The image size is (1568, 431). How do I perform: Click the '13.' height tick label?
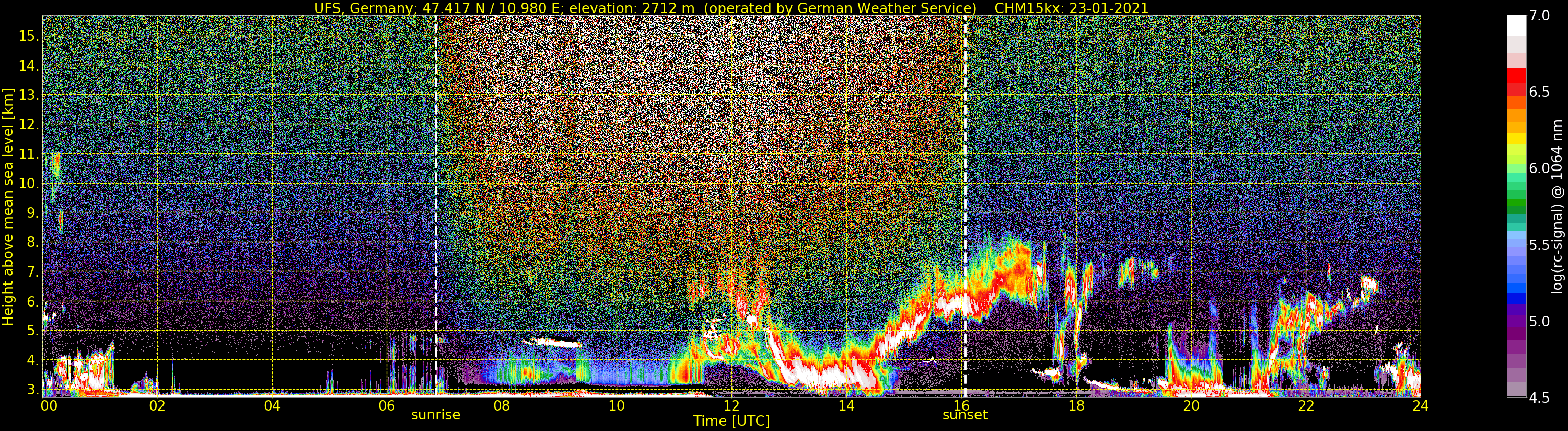[29, 96]
